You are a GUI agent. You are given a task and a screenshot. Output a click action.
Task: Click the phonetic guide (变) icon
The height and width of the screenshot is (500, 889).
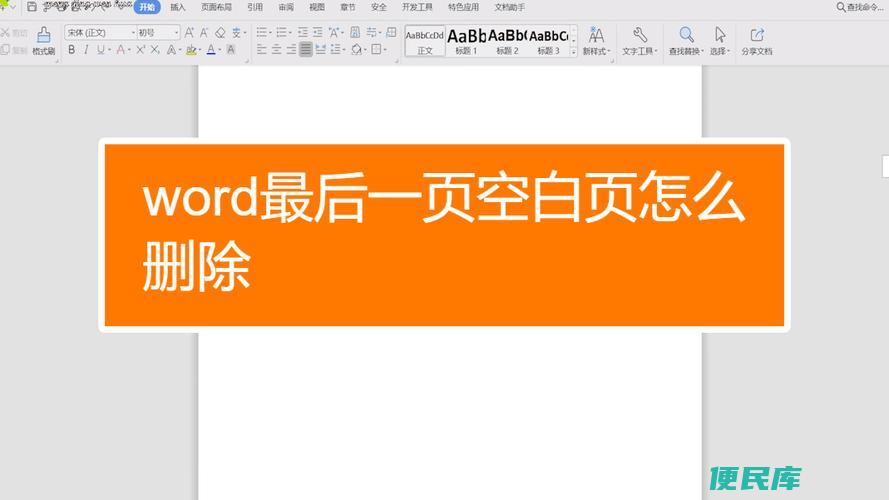pos(236,33)
